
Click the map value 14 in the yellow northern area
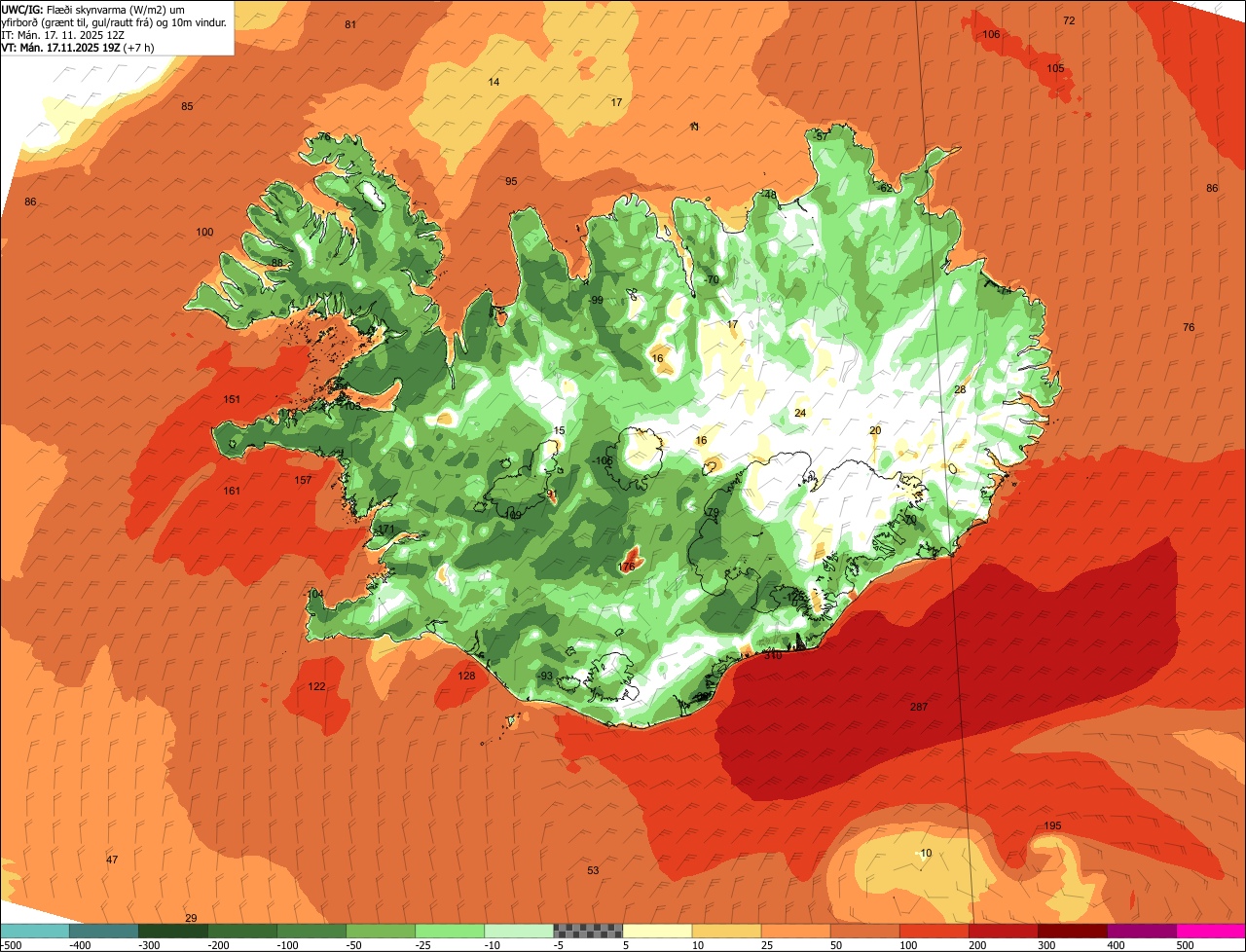[x=494, y=82]
